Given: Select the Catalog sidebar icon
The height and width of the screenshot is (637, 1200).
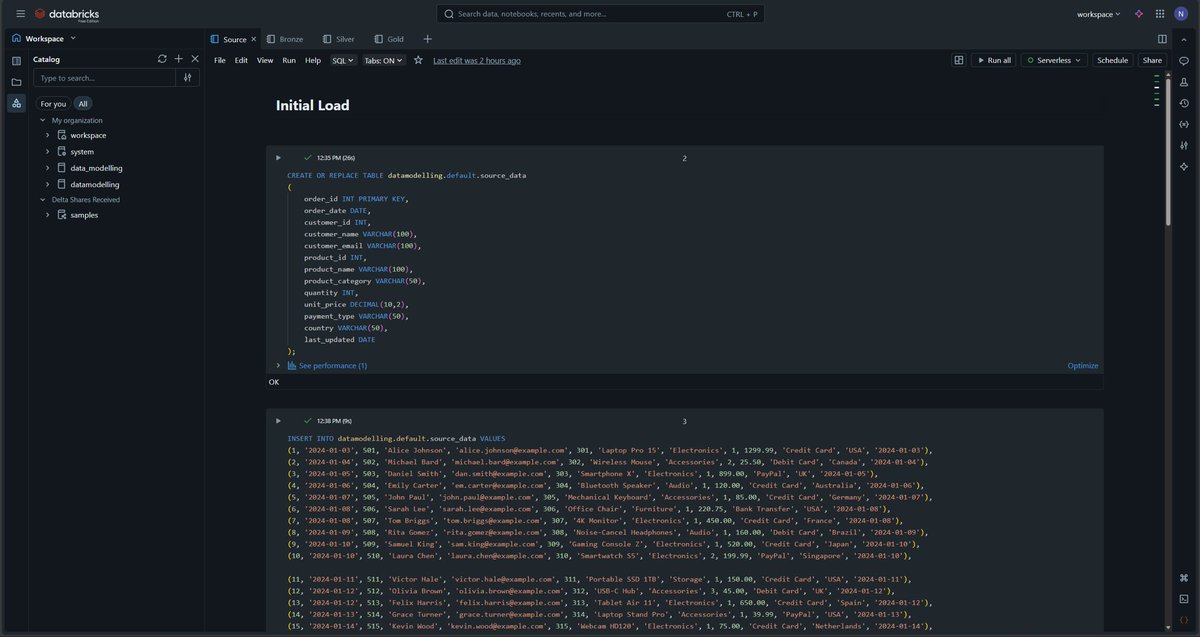Looking at the screenshot, I should click(x=16, y=103).
